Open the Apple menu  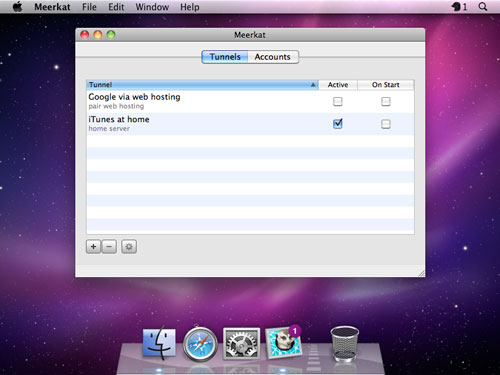coord(18,7)
